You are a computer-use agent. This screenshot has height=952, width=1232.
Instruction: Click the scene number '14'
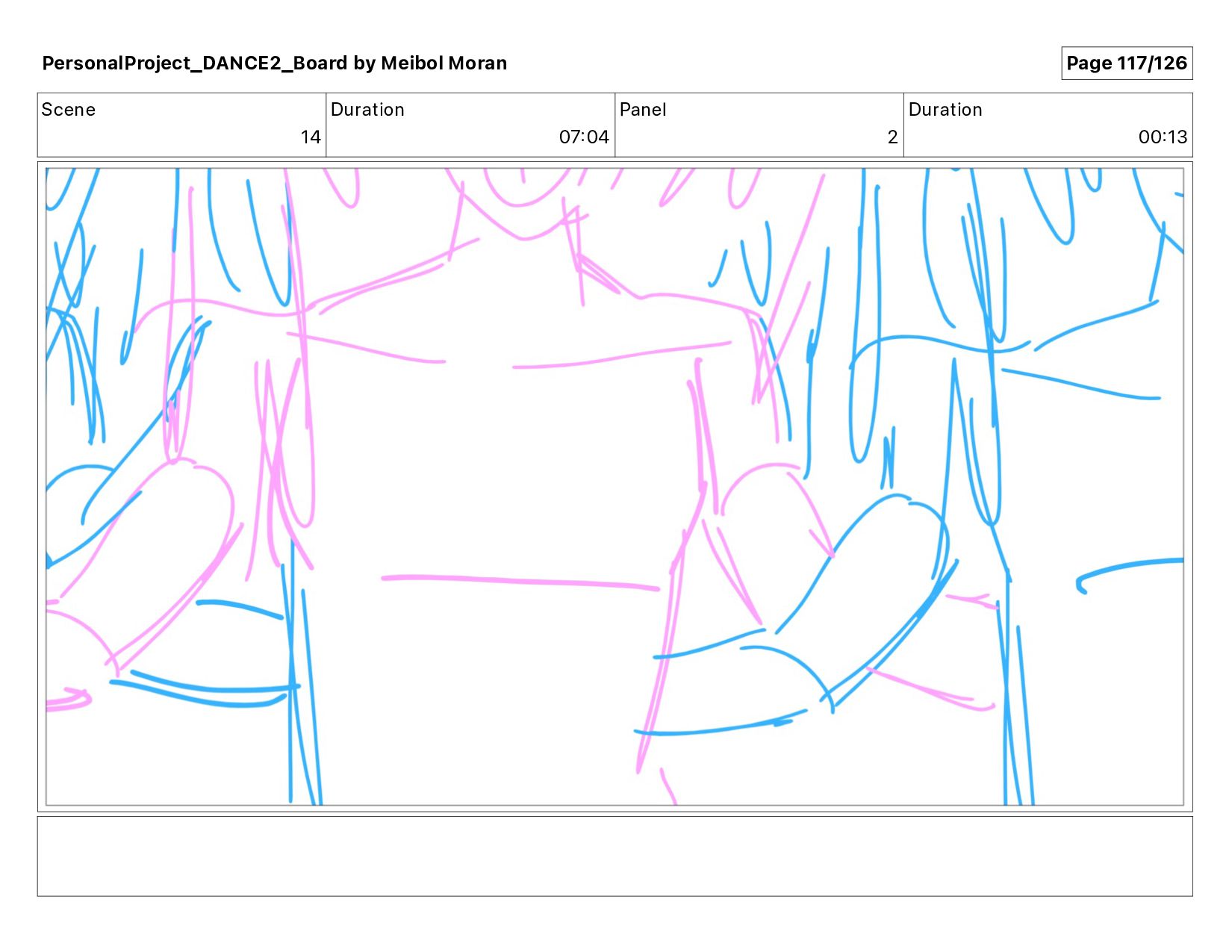point(311,137)
